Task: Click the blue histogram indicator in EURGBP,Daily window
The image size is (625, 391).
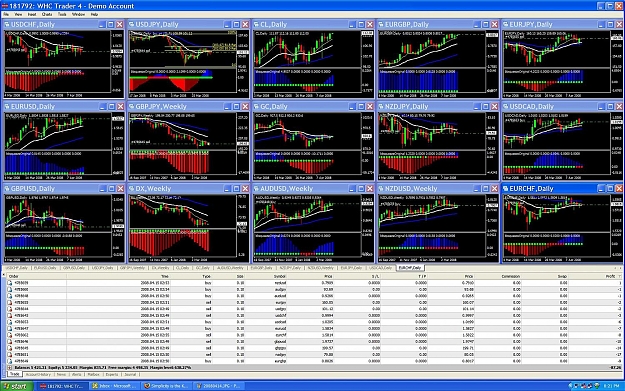Action: [419, 82]
